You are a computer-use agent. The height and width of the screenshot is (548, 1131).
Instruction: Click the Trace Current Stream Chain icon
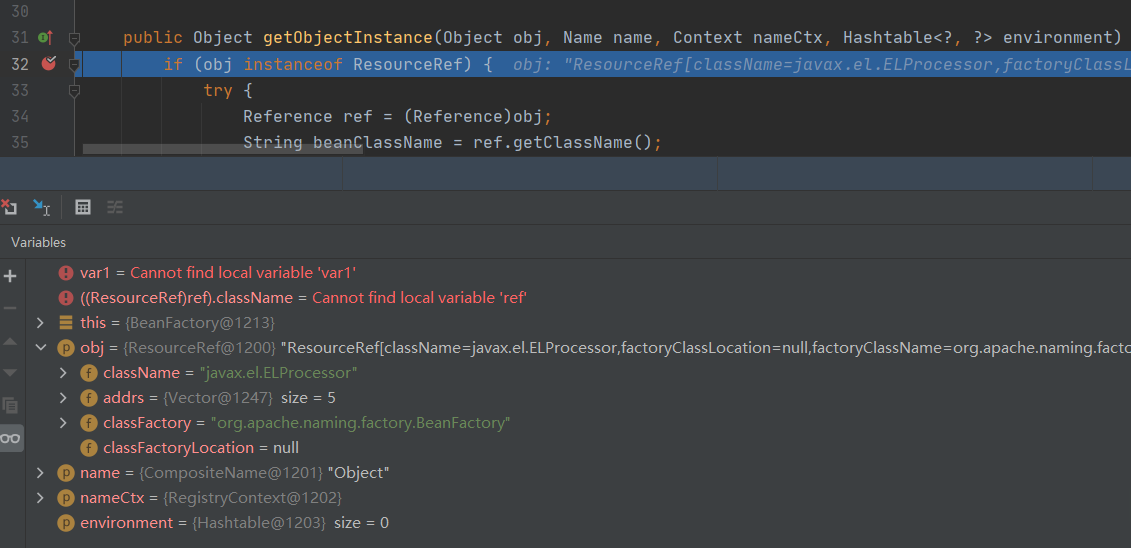[x=115, y=207]
